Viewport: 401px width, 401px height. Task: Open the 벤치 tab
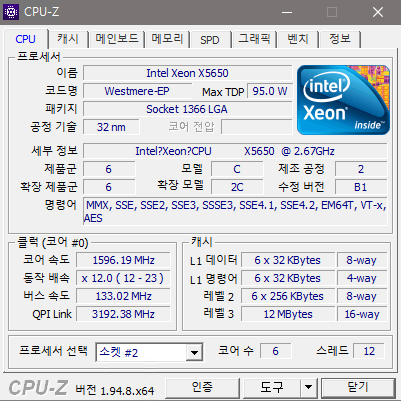tap(298, 39)
